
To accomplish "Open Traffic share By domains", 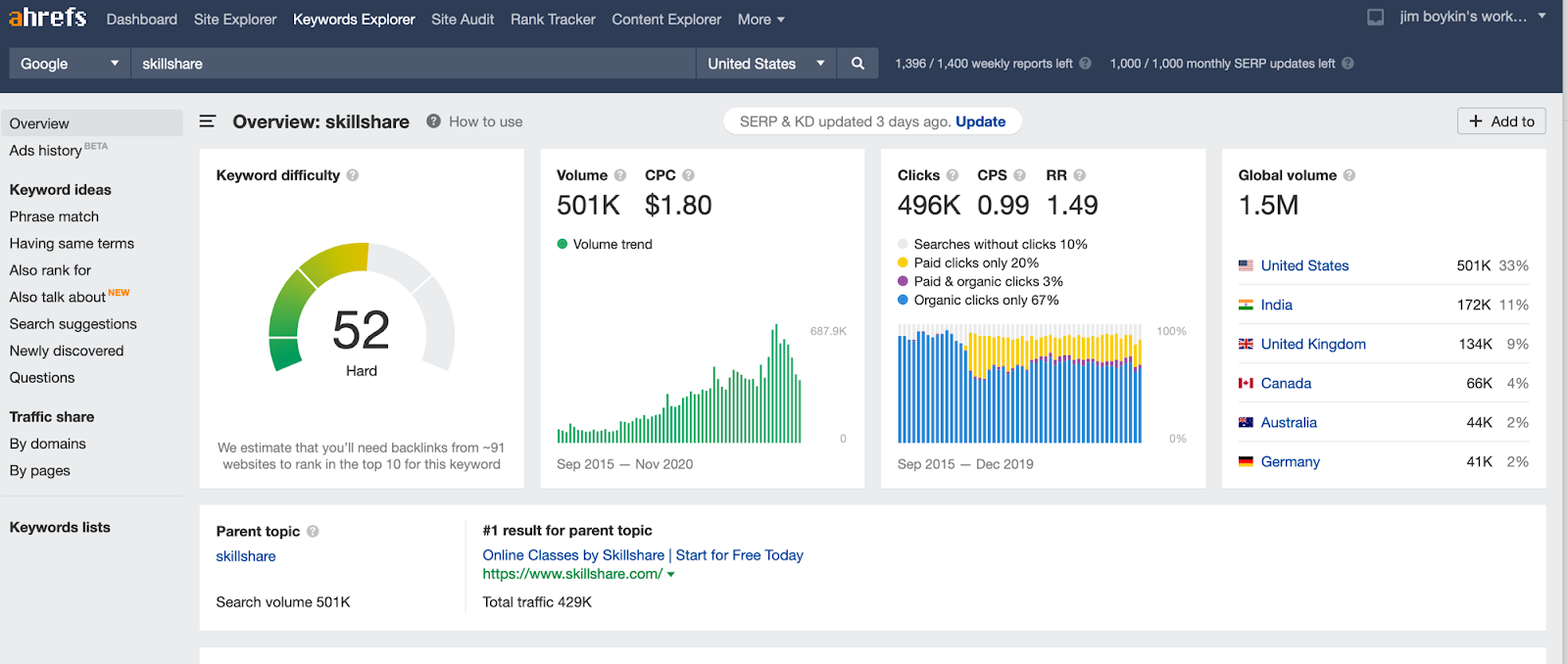I will 48,444.
